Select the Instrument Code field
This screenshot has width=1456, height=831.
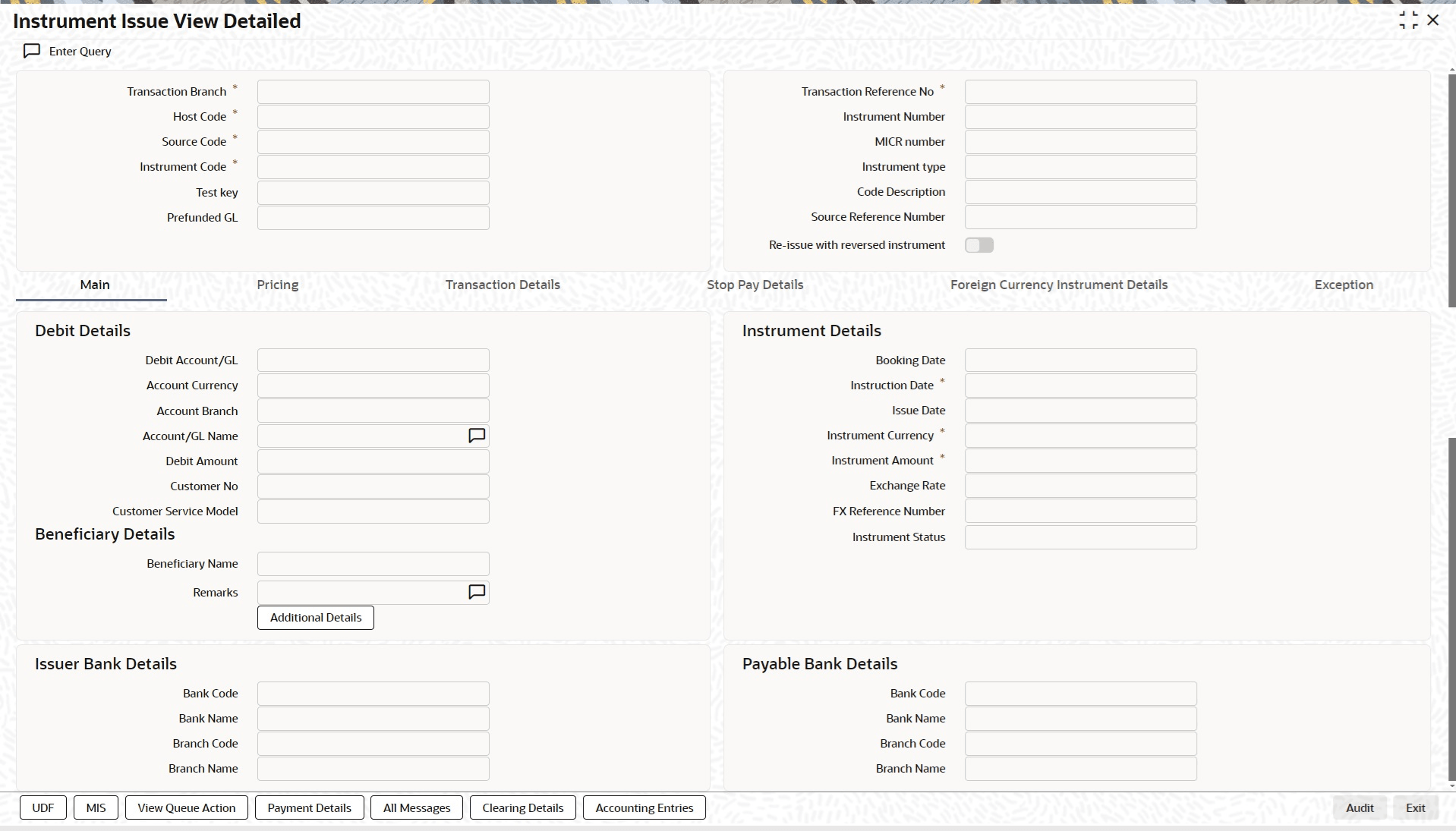click(x=373, y=167)
